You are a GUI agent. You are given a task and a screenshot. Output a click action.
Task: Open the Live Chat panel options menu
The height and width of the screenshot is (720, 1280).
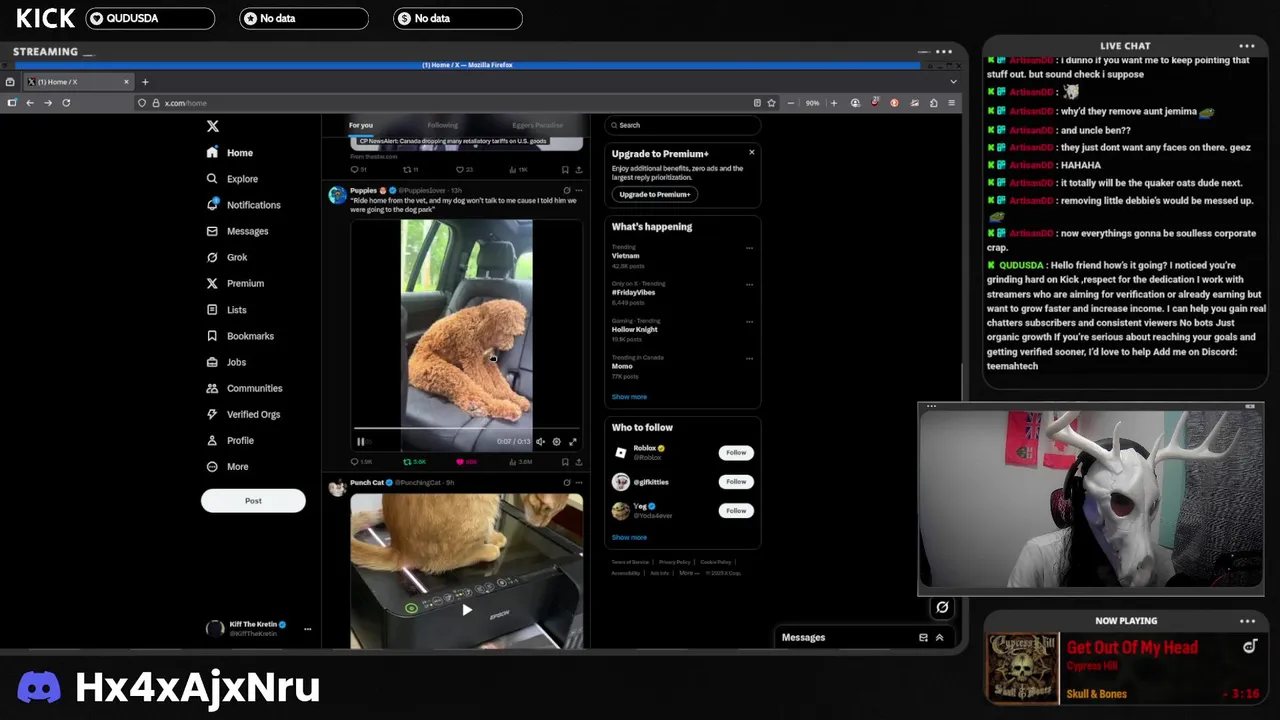point(1246,46)
